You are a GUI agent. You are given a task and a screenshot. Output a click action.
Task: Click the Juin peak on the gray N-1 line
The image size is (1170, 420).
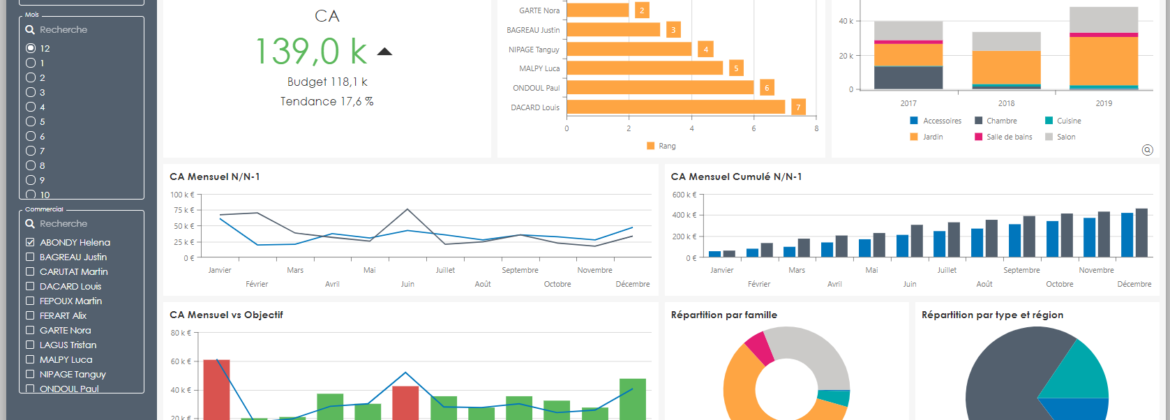pos(405,210)
